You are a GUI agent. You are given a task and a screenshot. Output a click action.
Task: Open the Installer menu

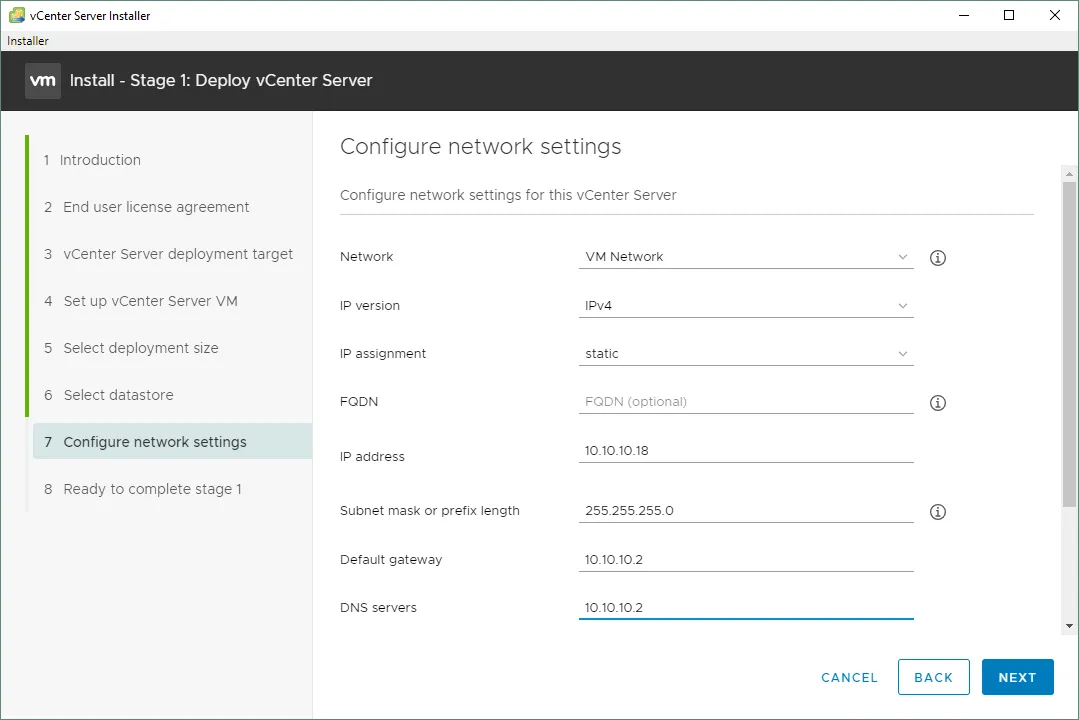pos(28,41)
